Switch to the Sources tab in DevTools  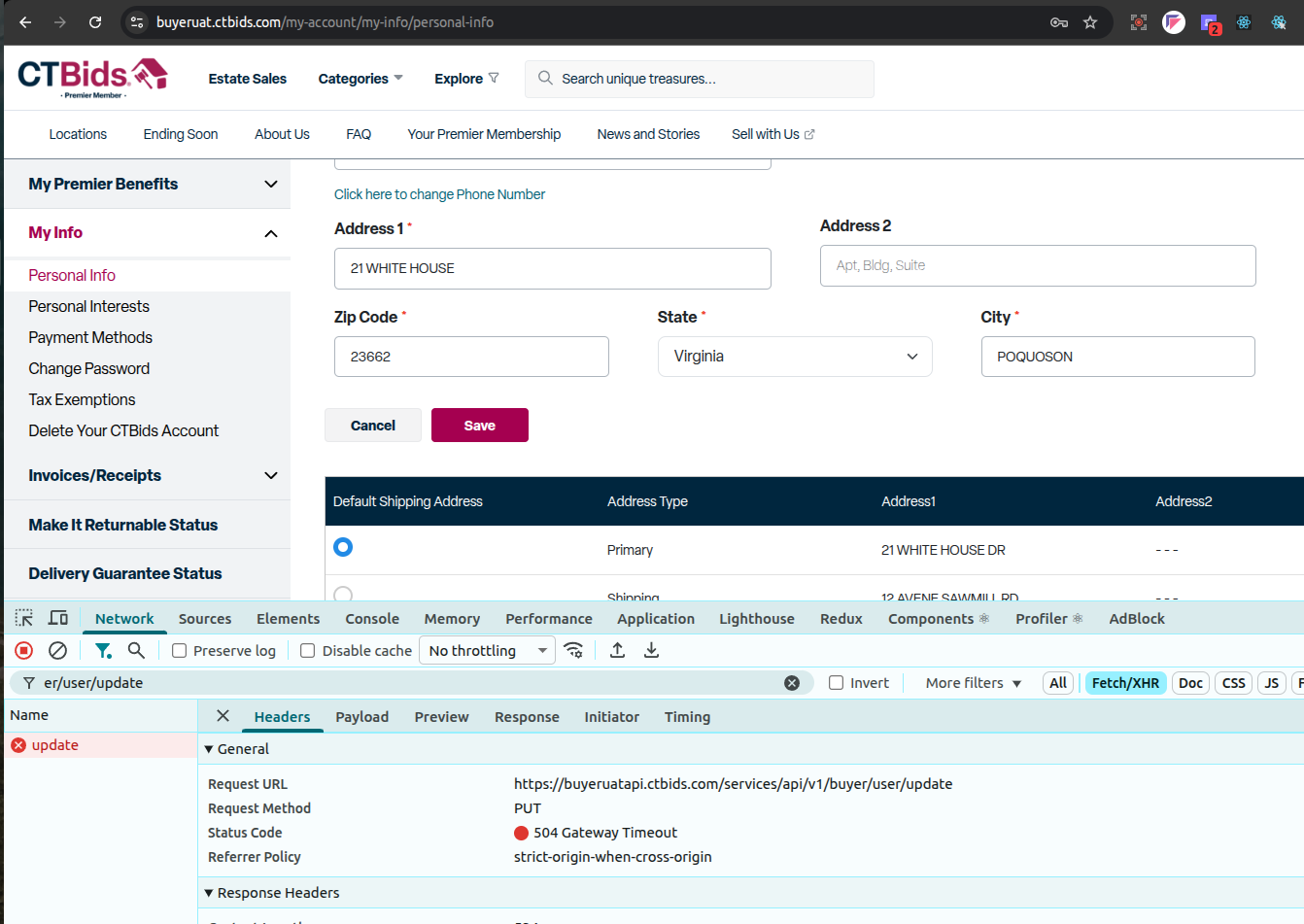205,619
